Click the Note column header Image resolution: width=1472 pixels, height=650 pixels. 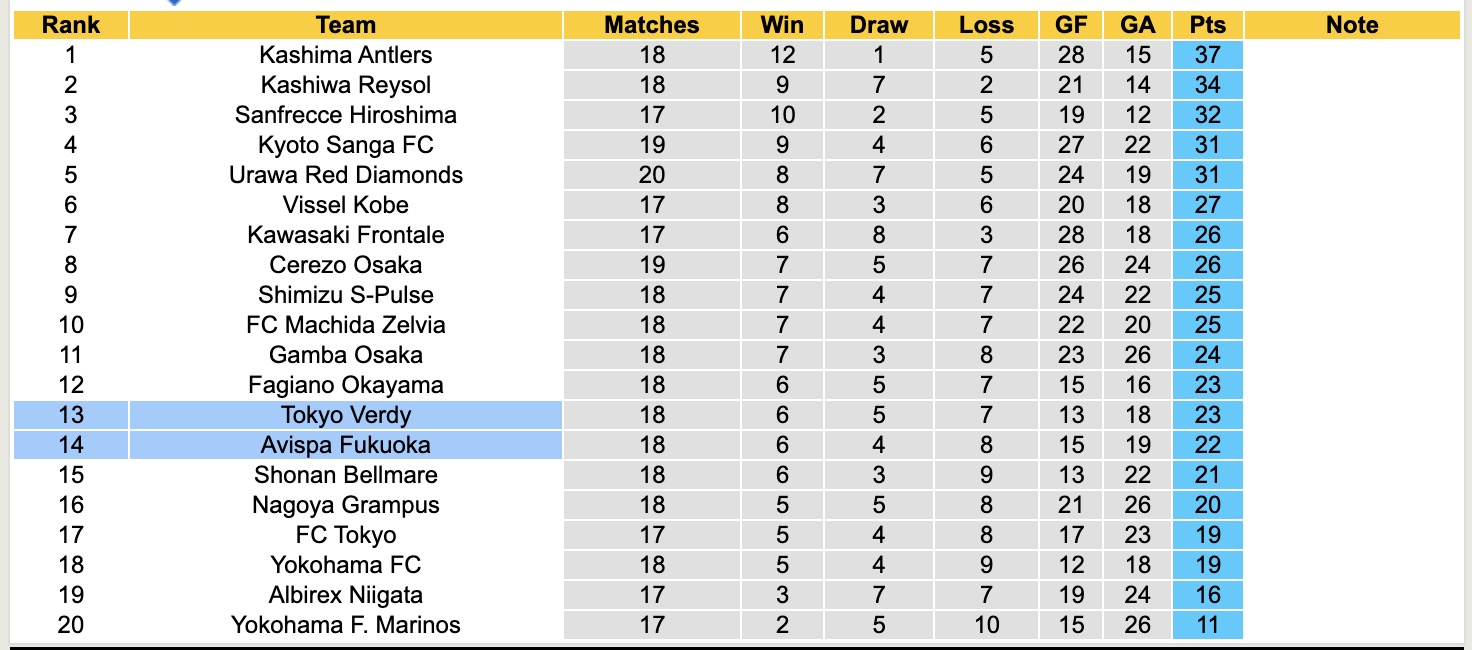pyautogui.click(x=1352, y=25)
